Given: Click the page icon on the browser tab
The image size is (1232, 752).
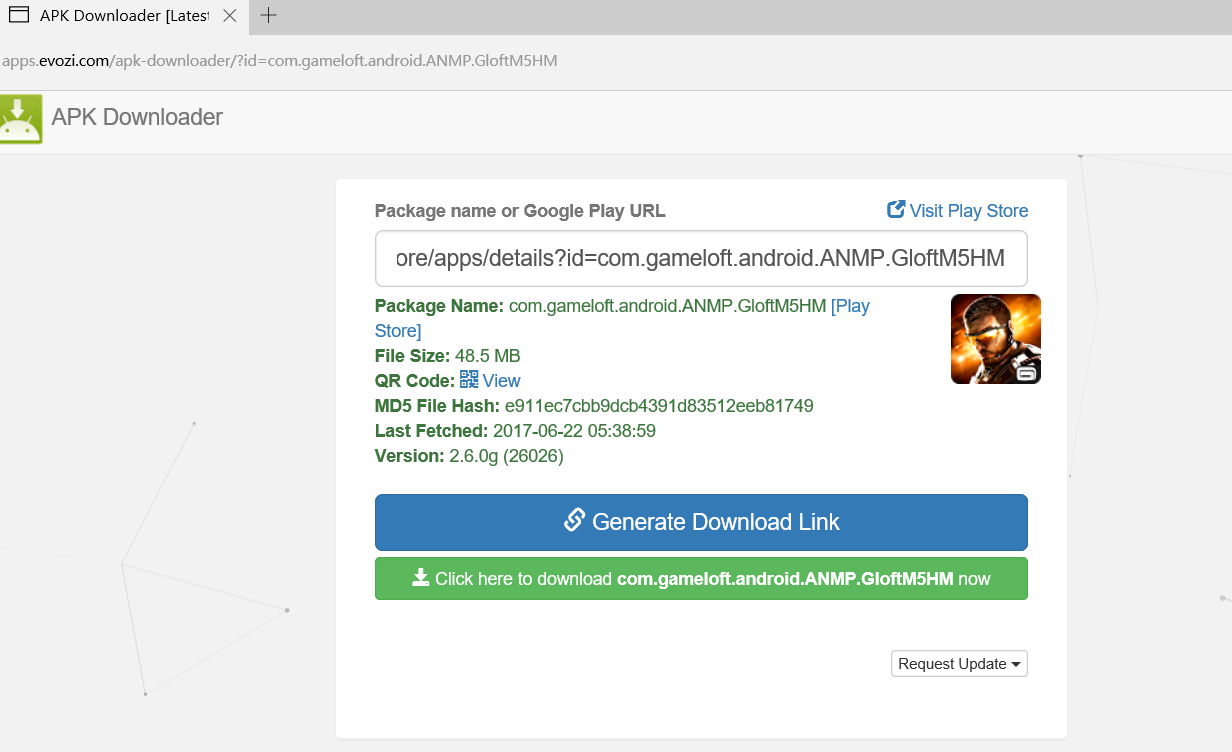Looking at the screenshot, I should [18, 16].
